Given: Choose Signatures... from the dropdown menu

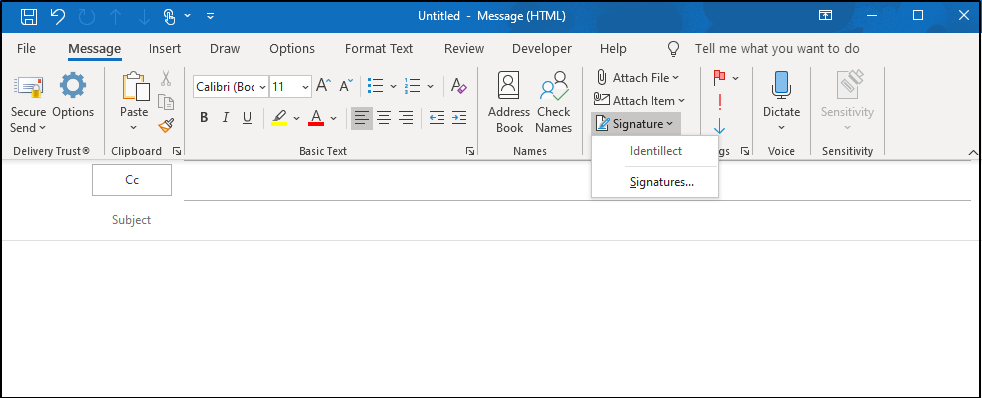Looking at the screenshot, I should [662, 183].
